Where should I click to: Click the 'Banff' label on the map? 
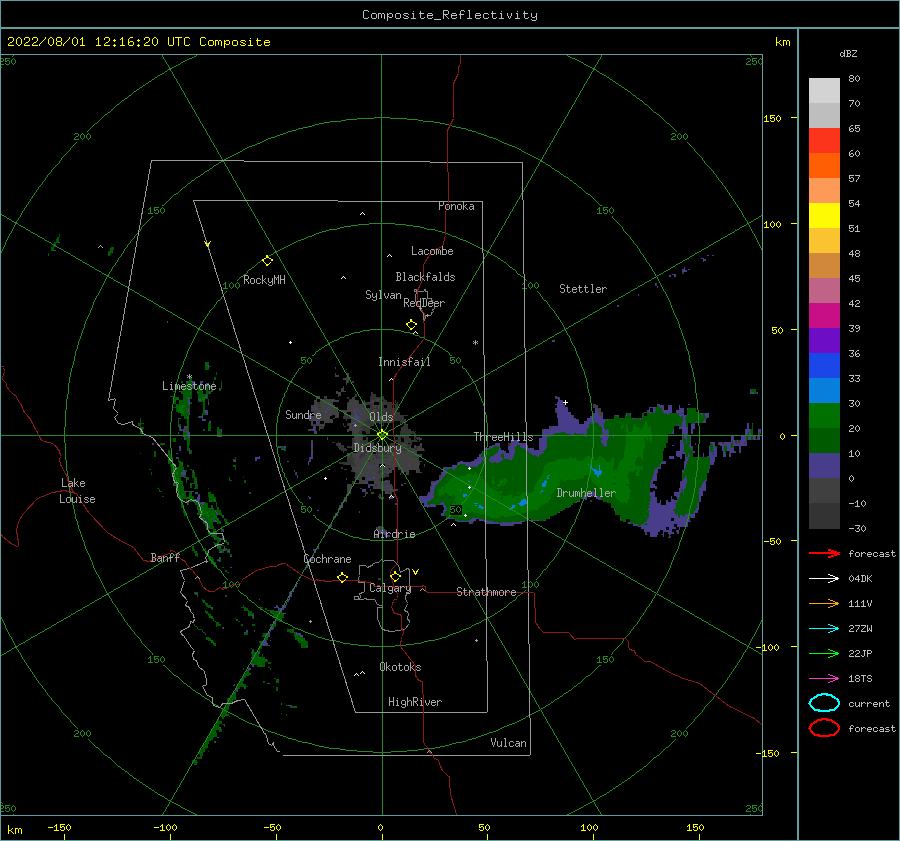[165, 557]
